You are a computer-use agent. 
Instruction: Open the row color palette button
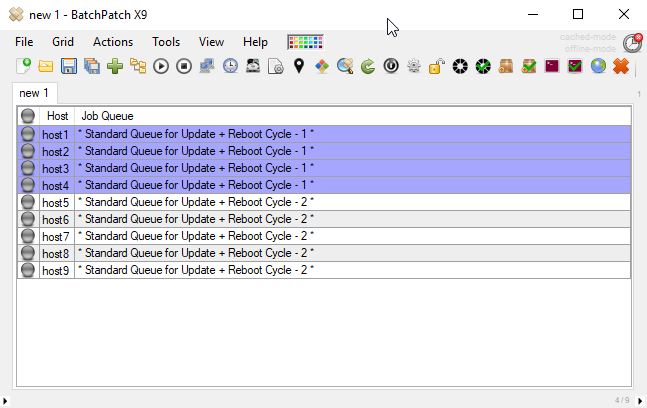coord(305,42)
